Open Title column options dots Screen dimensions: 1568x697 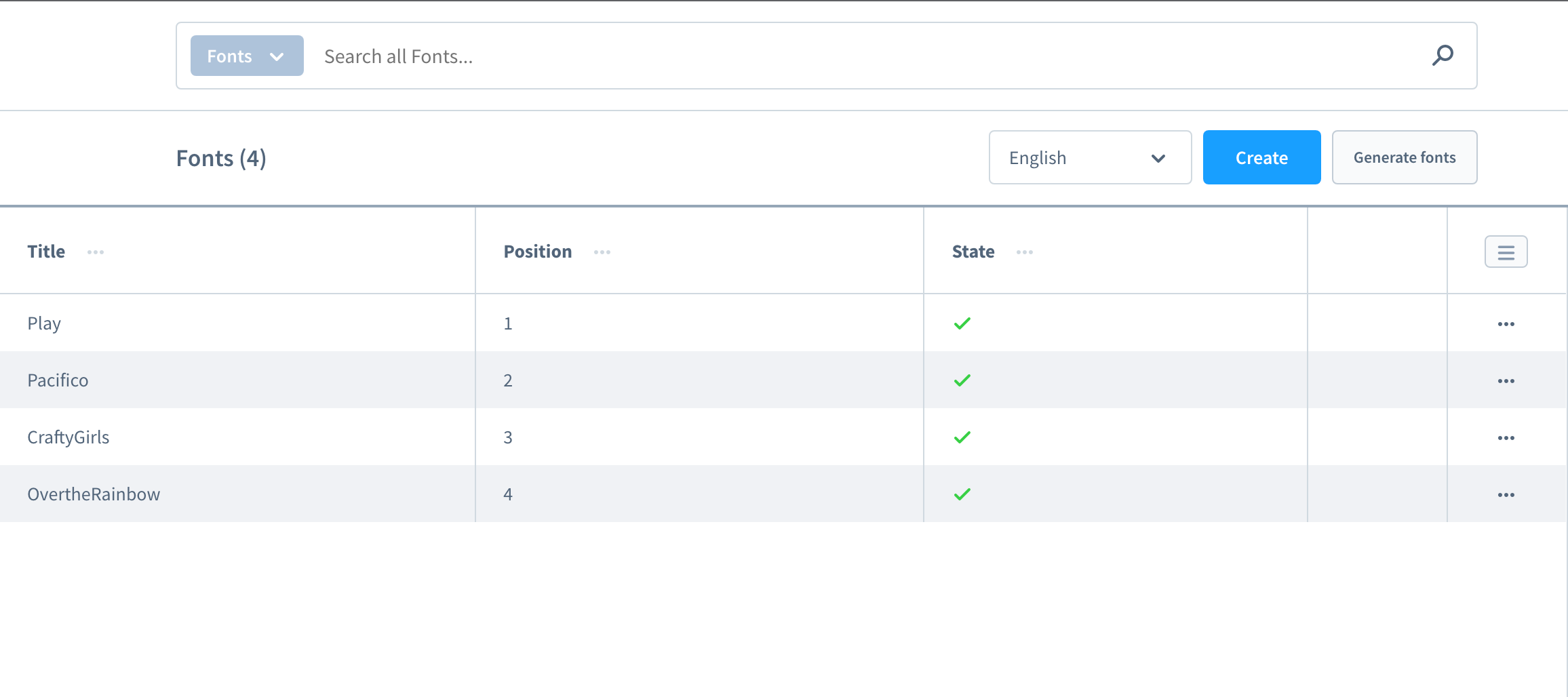point(96,252)
